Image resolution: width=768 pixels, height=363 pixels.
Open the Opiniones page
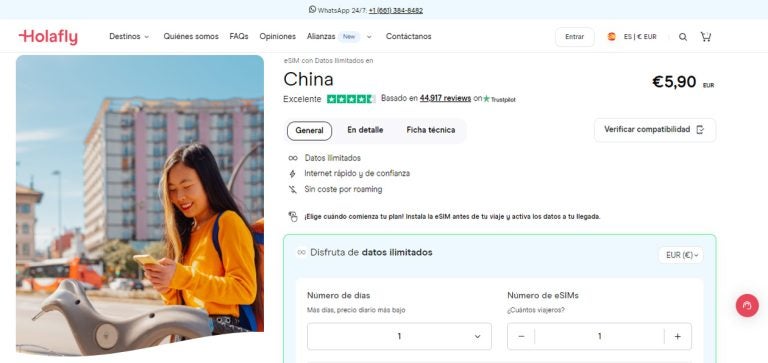tap(277, 37)
